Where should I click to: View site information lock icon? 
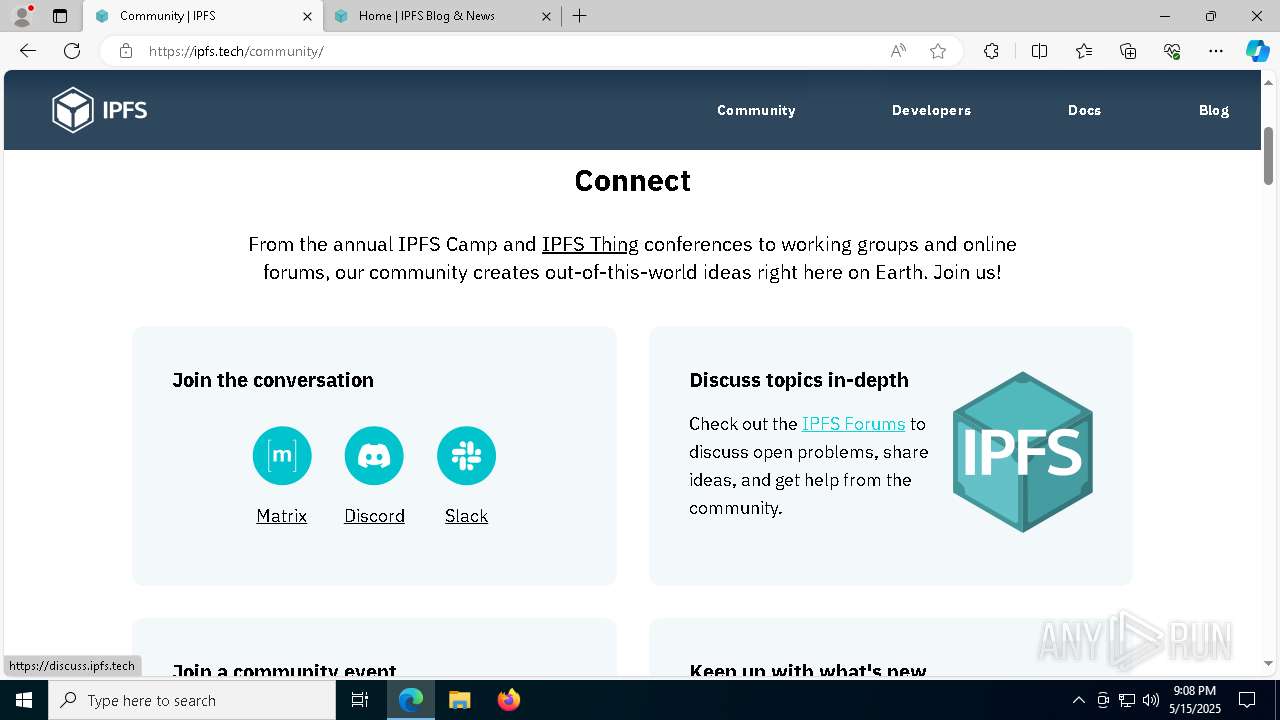pos(126,51)
